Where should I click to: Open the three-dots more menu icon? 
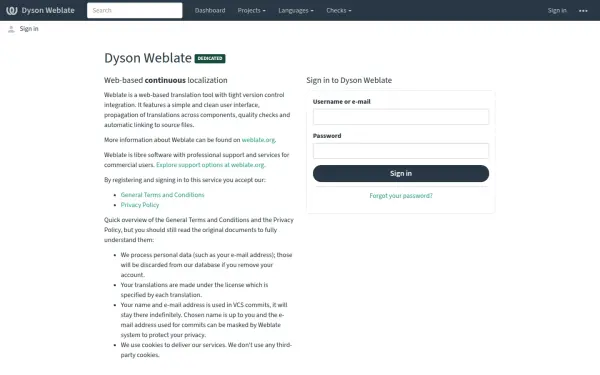pyautogui.click(x=583, y=11)
